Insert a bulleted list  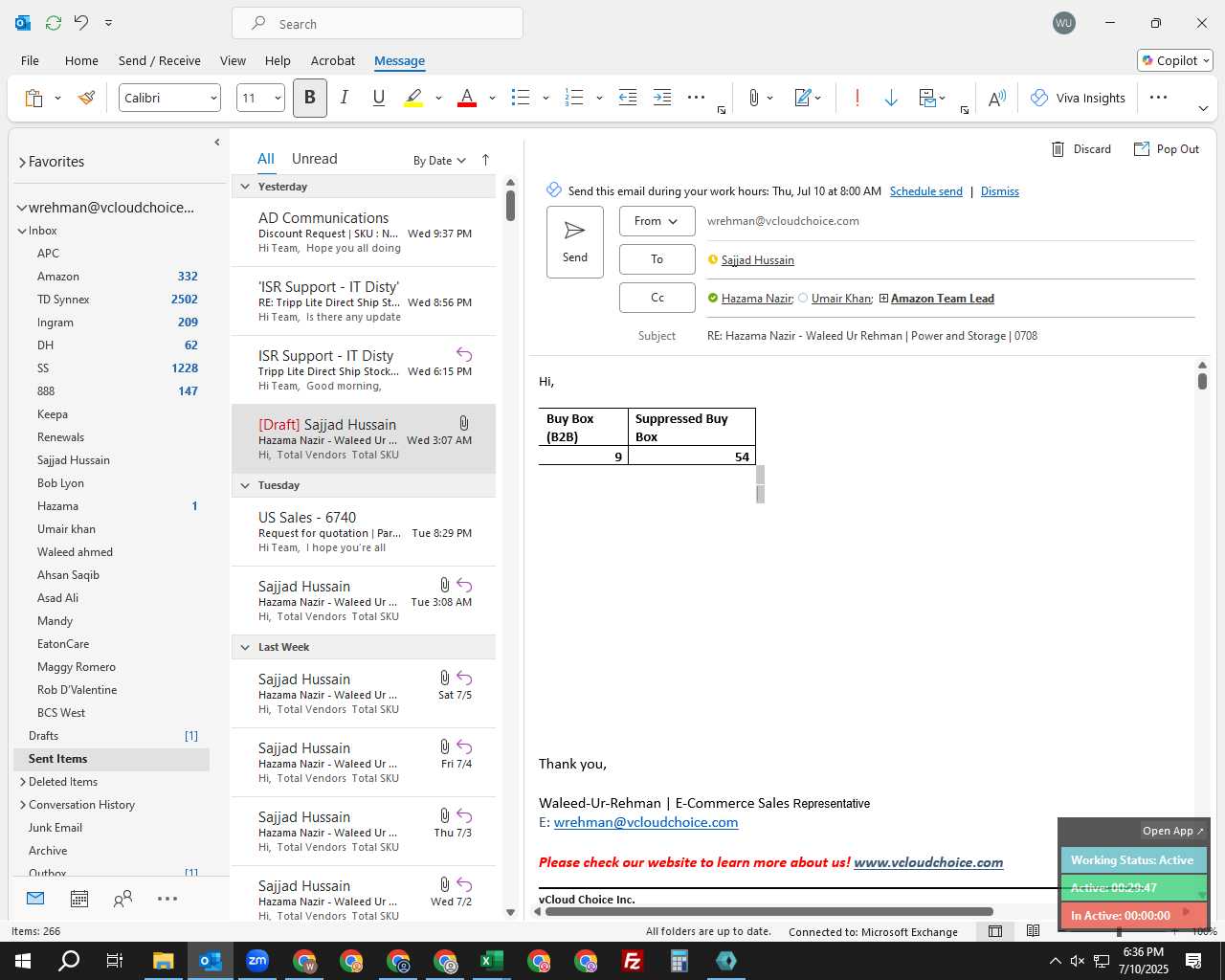pos(521,98)
